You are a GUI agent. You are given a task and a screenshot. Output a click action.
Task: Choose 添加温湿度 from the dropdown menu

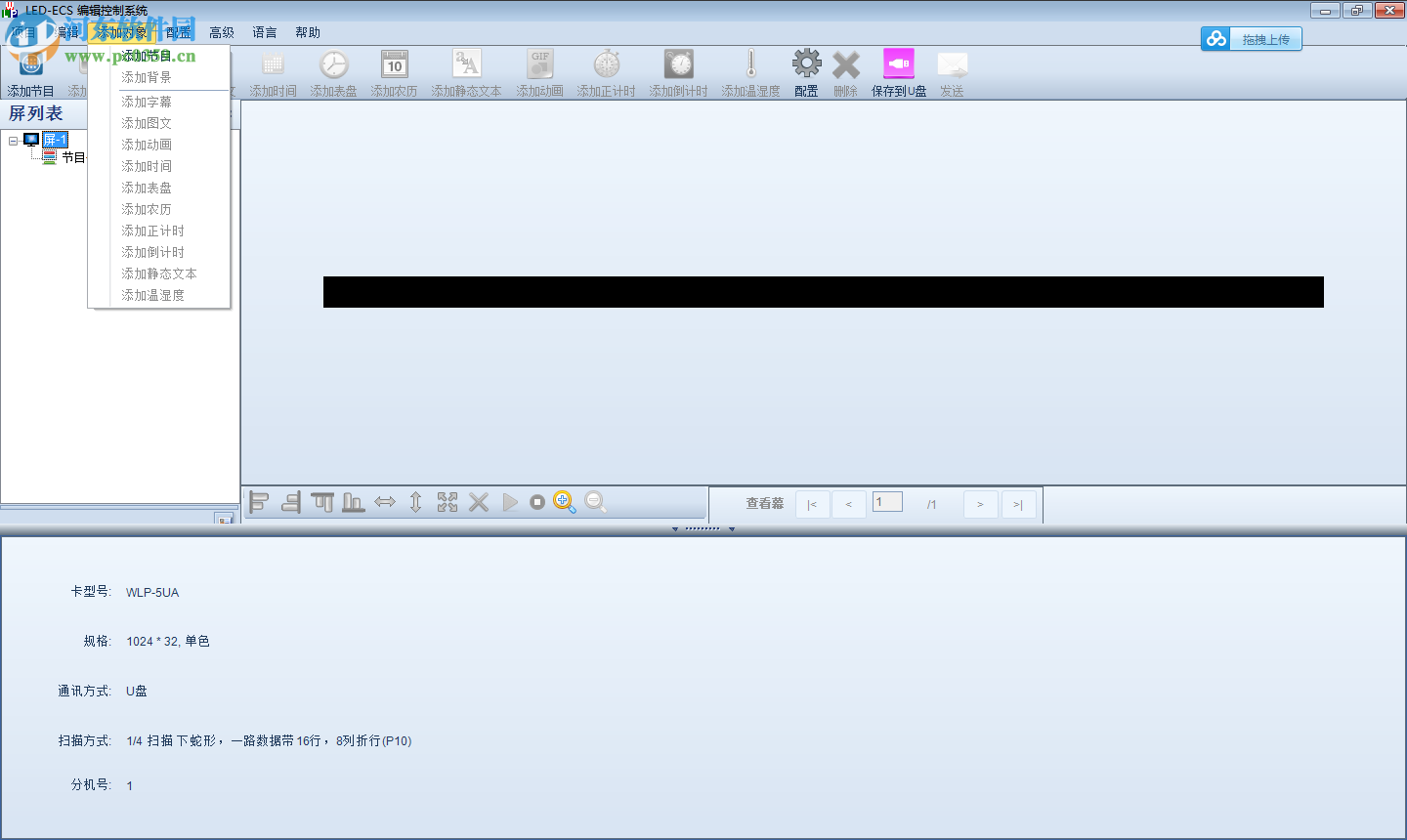159,295
